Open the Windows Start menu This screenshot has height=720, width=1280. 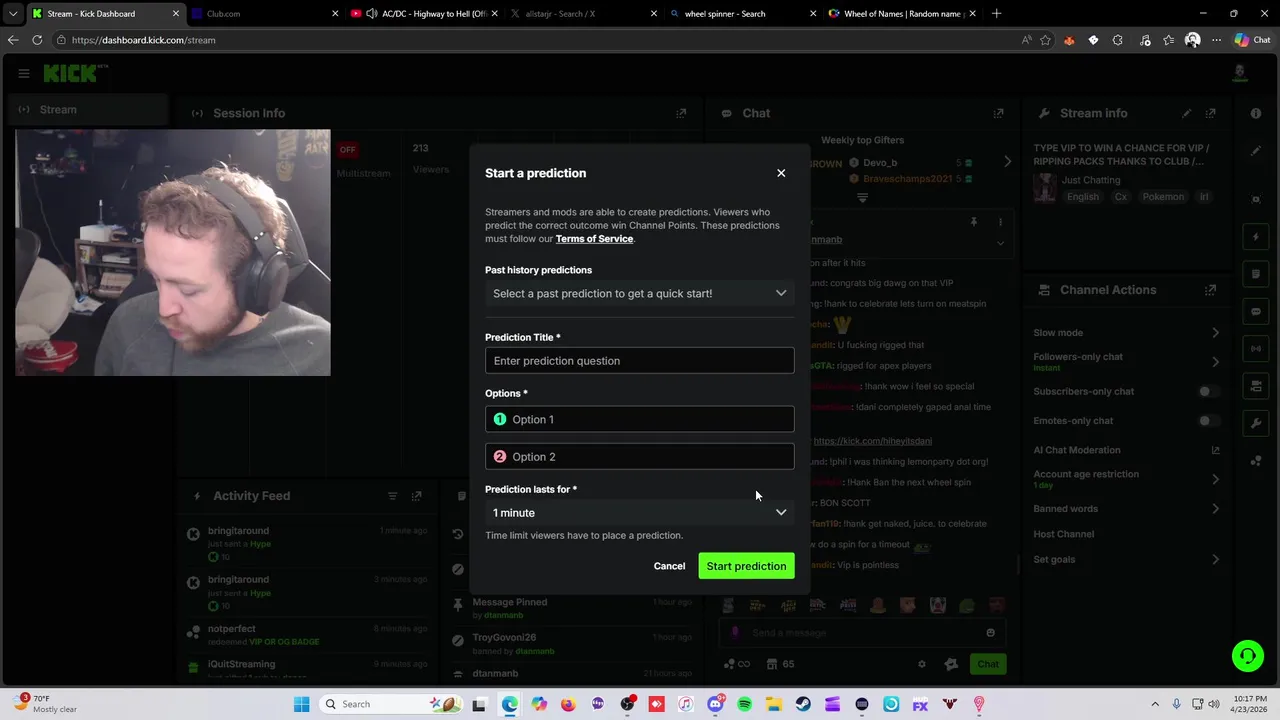[301, 704]
